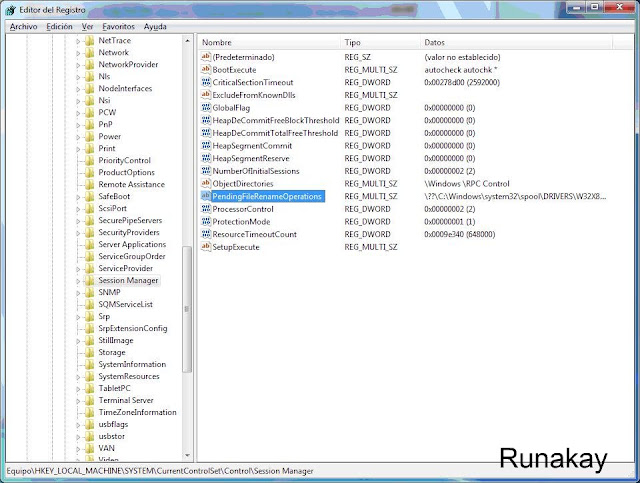Click the usbstor folder icon
The width and height of the screenshot is (640, 483).
(x=89, y=436)
